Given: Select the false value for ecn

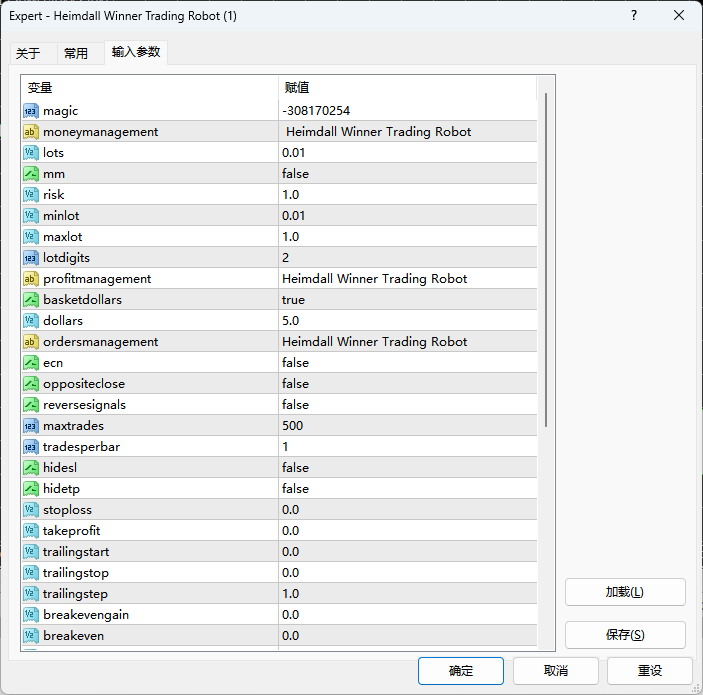Looking at the screenshot, I should (295, 363).
